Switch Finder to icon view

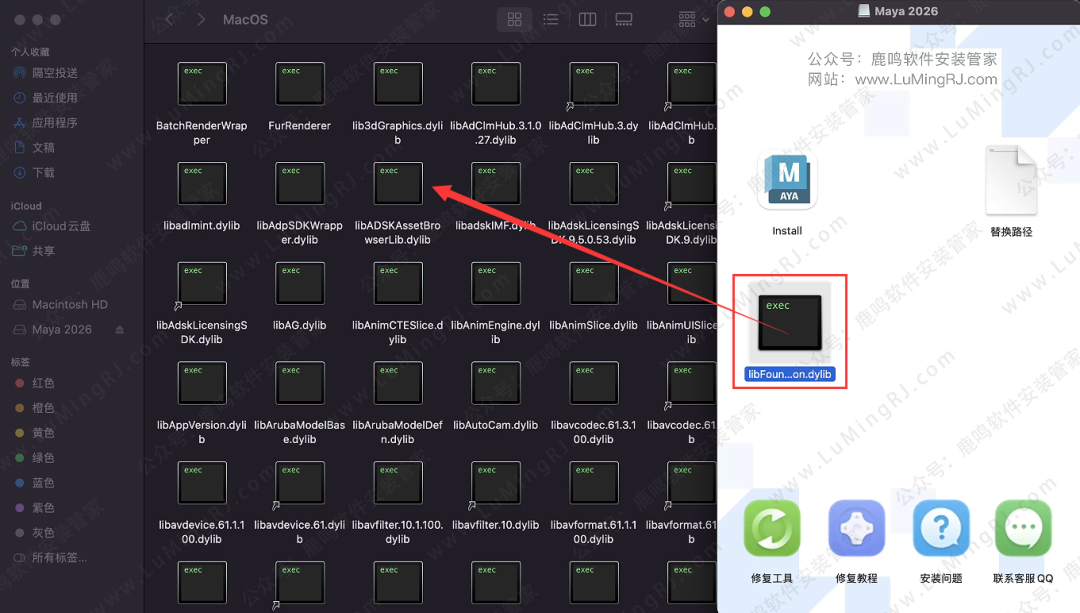pos(514,19)
